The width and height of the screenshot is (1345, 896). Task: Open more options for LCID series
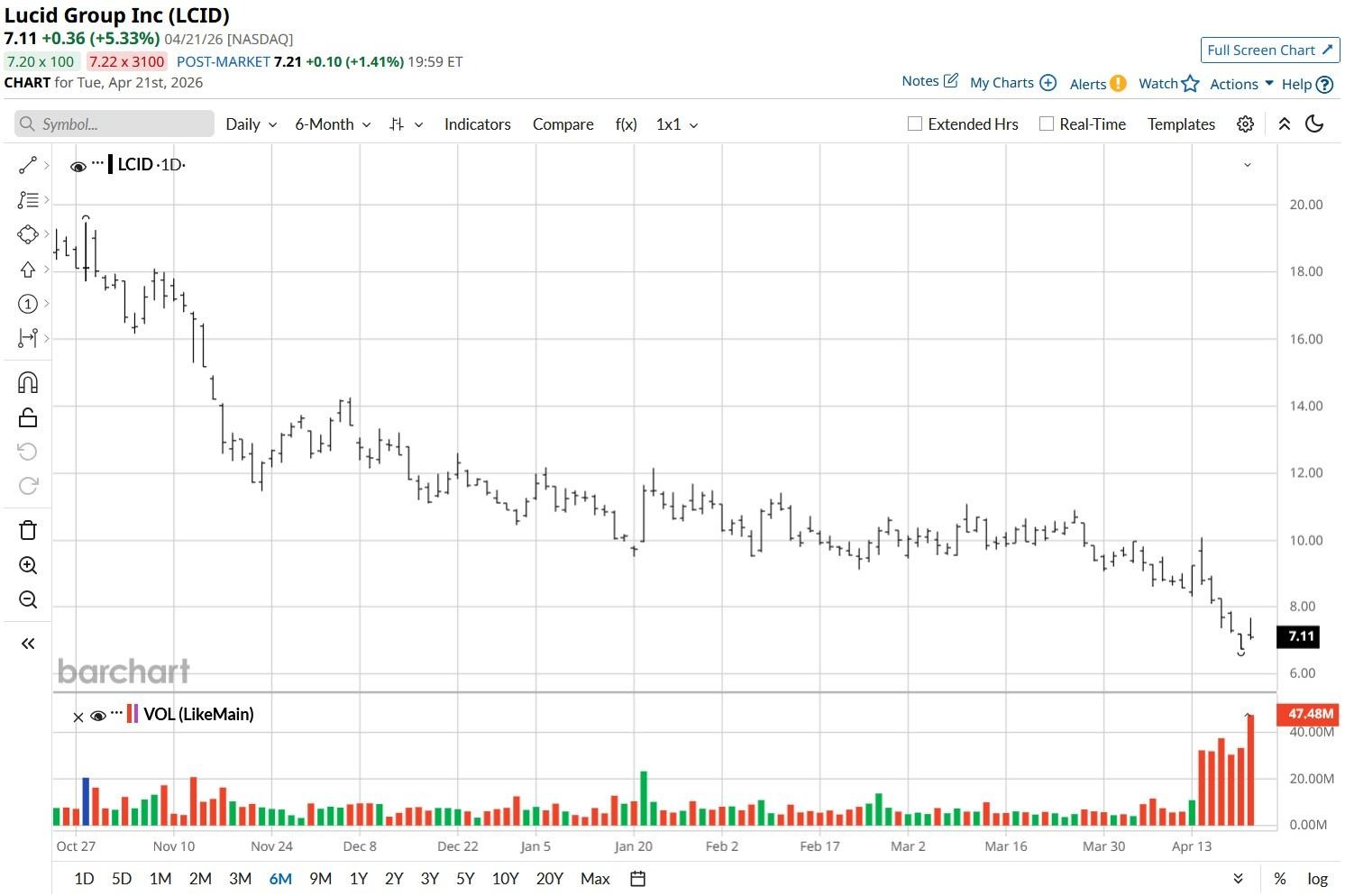point(97,163)
